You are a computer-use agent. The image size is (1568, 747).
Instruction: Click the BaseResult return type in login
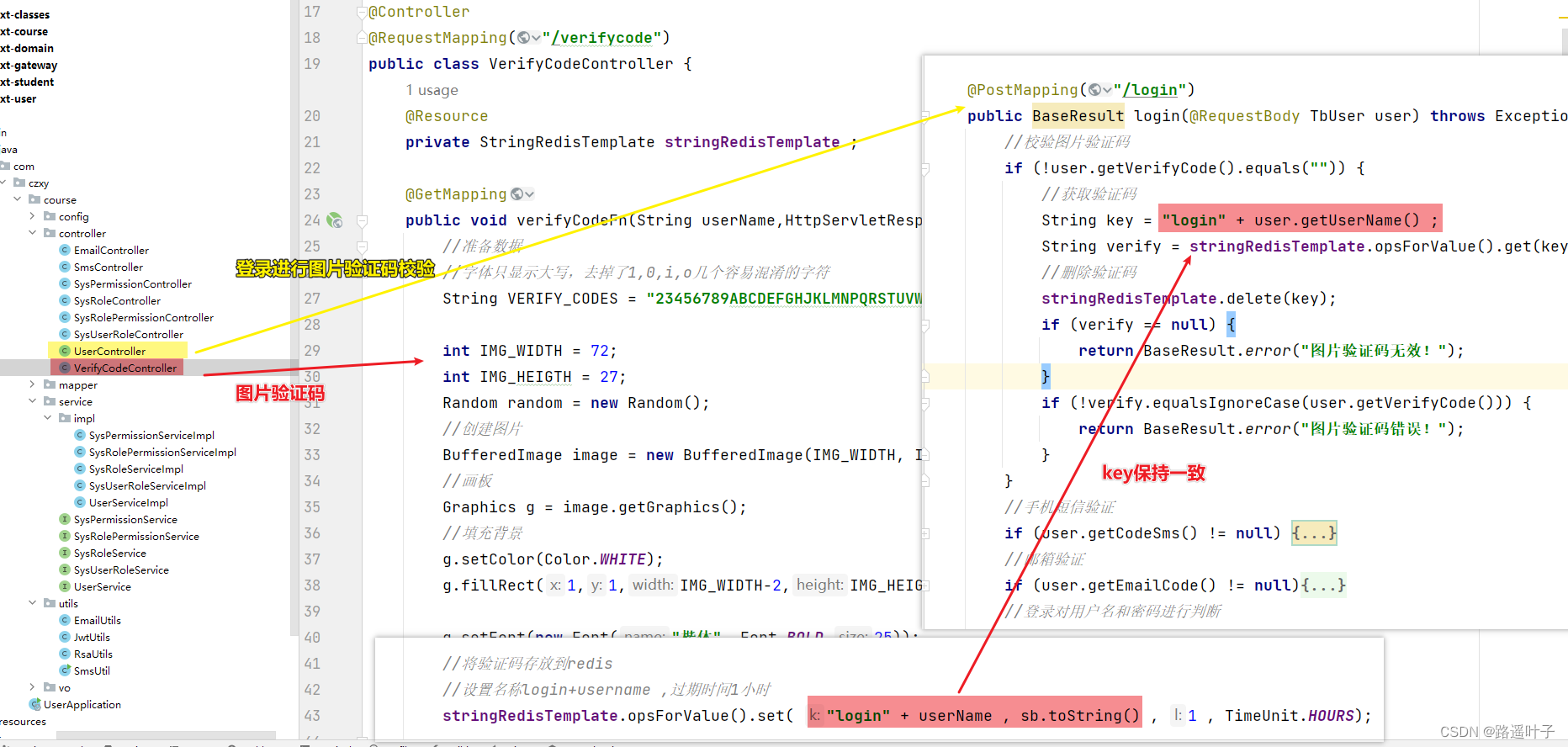pyautogui.click(x=1078, y=116)
